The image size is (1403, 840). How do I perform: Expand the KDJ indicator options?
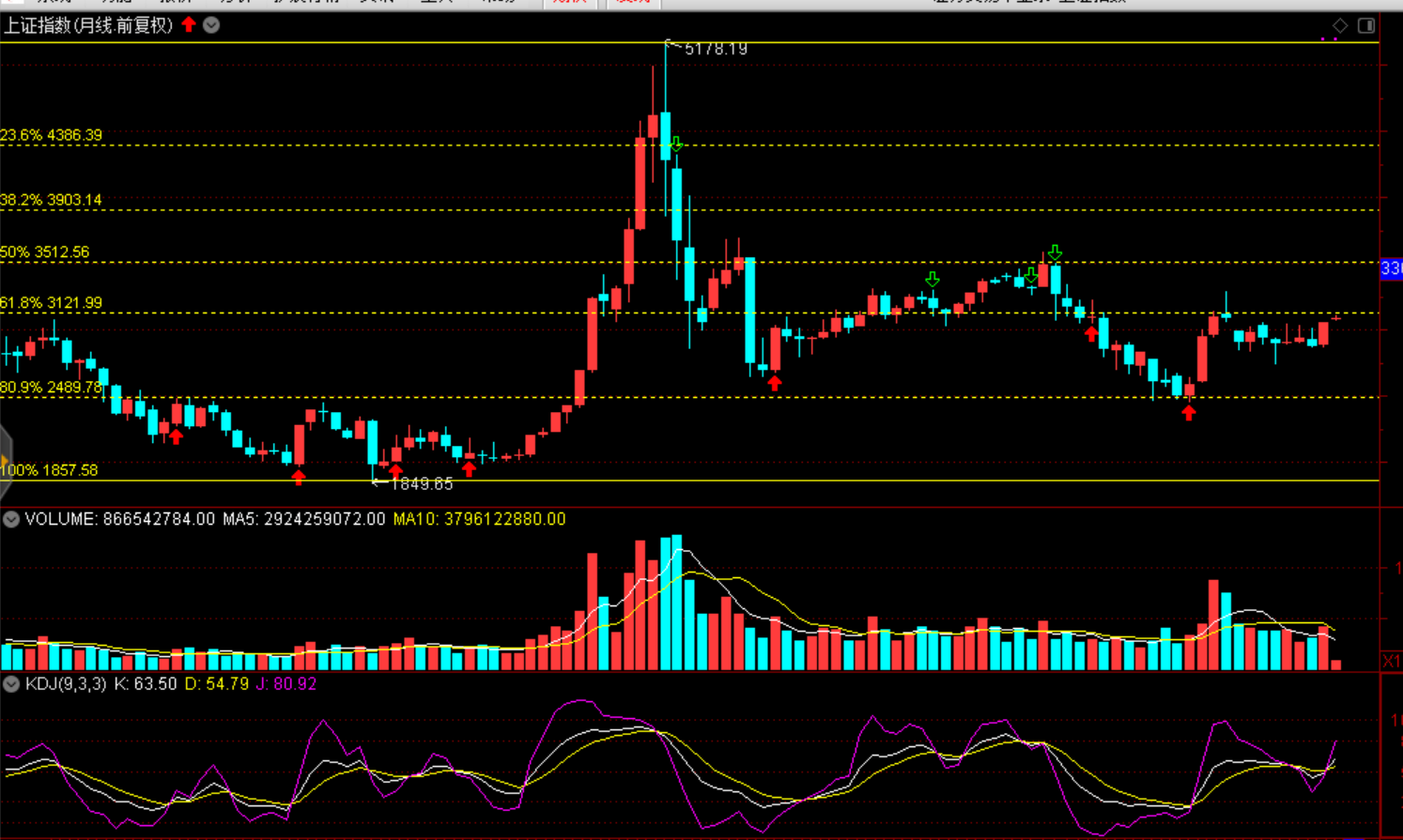11,684
